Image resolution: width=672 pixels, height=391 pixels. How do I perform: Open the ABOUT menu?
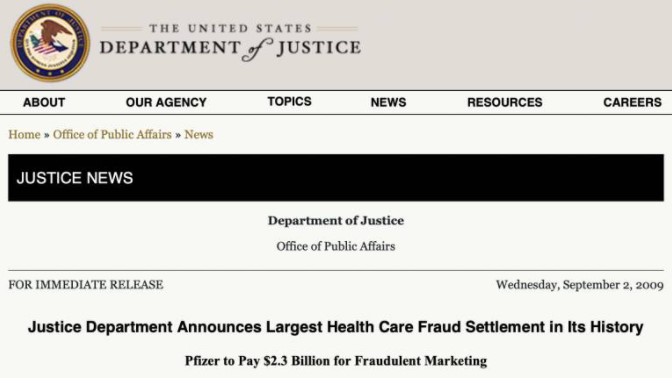click(x=44, y=102)
